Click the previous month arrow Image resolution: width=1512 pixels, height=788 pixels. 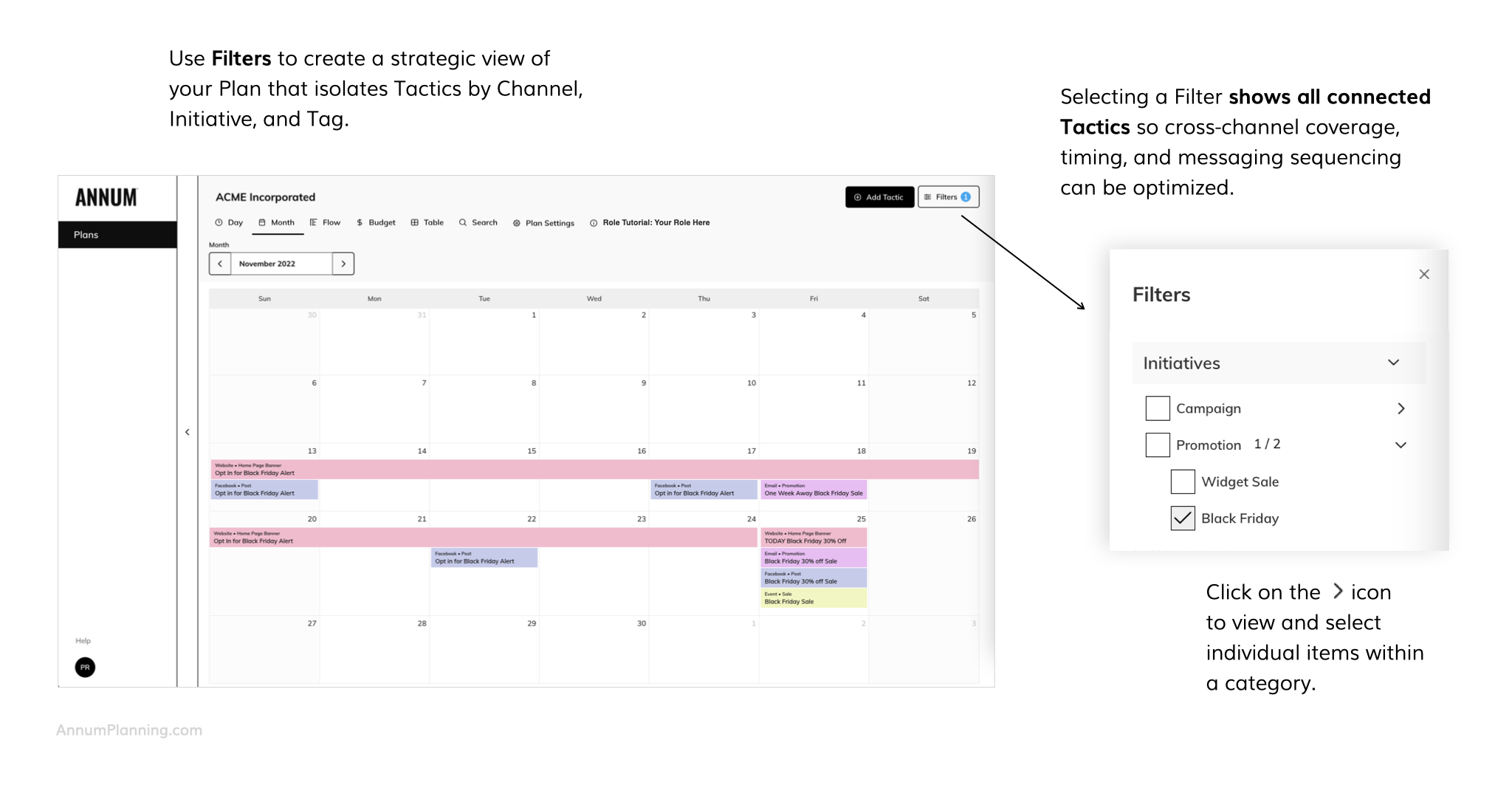220,264
